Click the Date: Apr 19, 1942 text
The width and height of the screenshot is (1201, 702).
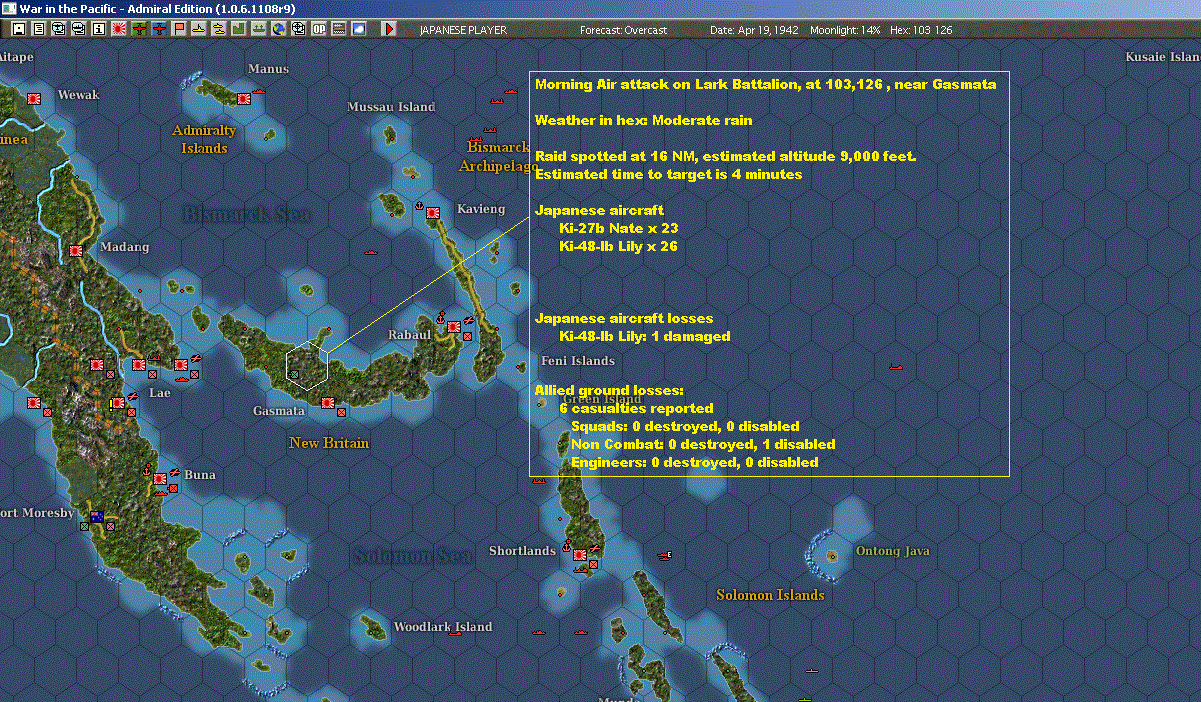point(754,30)
